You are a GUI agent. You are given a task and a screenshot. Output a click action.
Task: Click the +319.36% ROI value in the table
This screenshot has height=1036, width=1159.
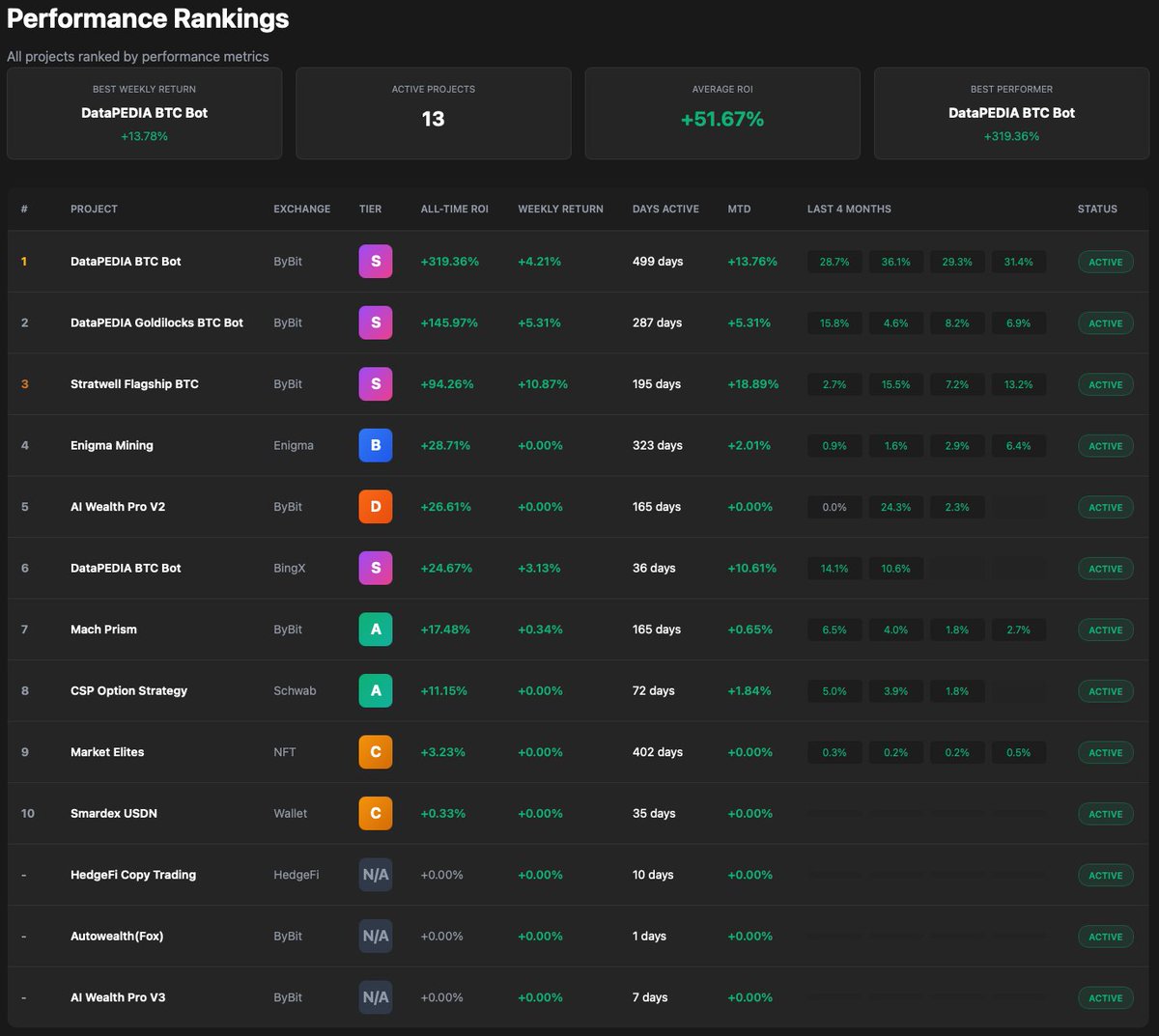[449, 262]
